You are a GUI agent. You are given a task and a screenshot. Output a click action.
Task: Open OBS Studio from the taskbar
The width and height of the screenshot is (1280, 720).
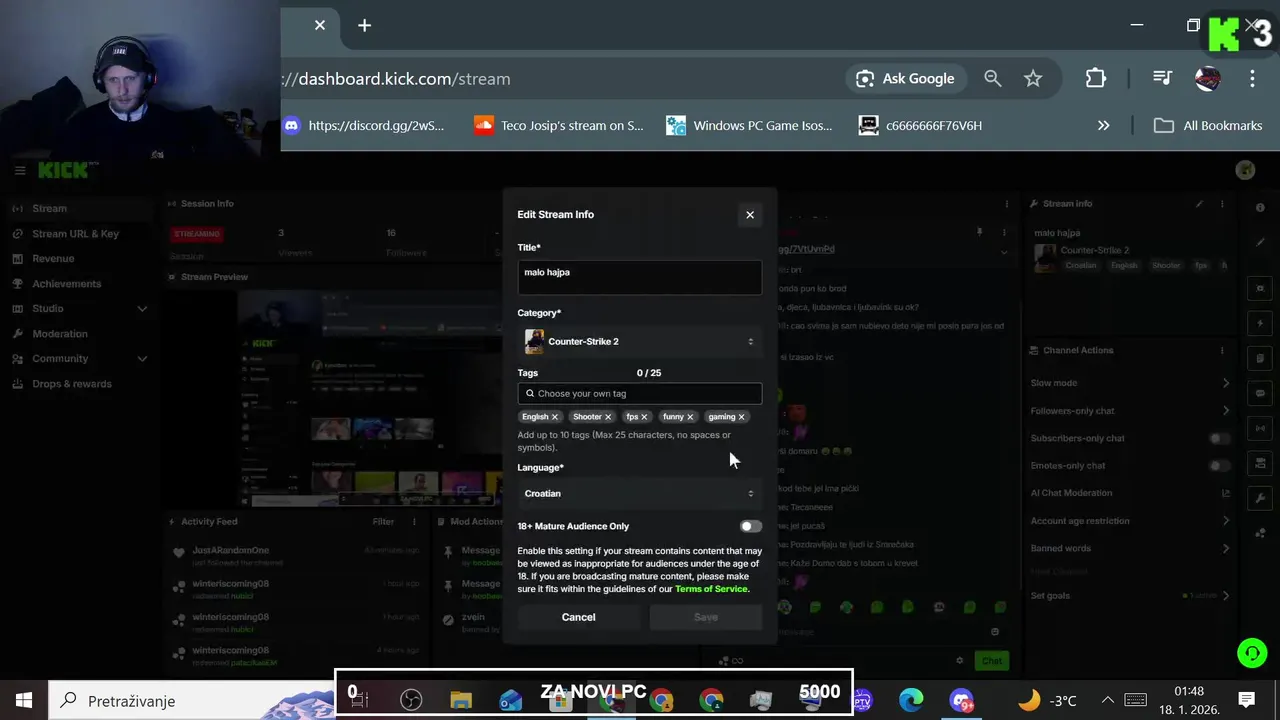[411, 700]
